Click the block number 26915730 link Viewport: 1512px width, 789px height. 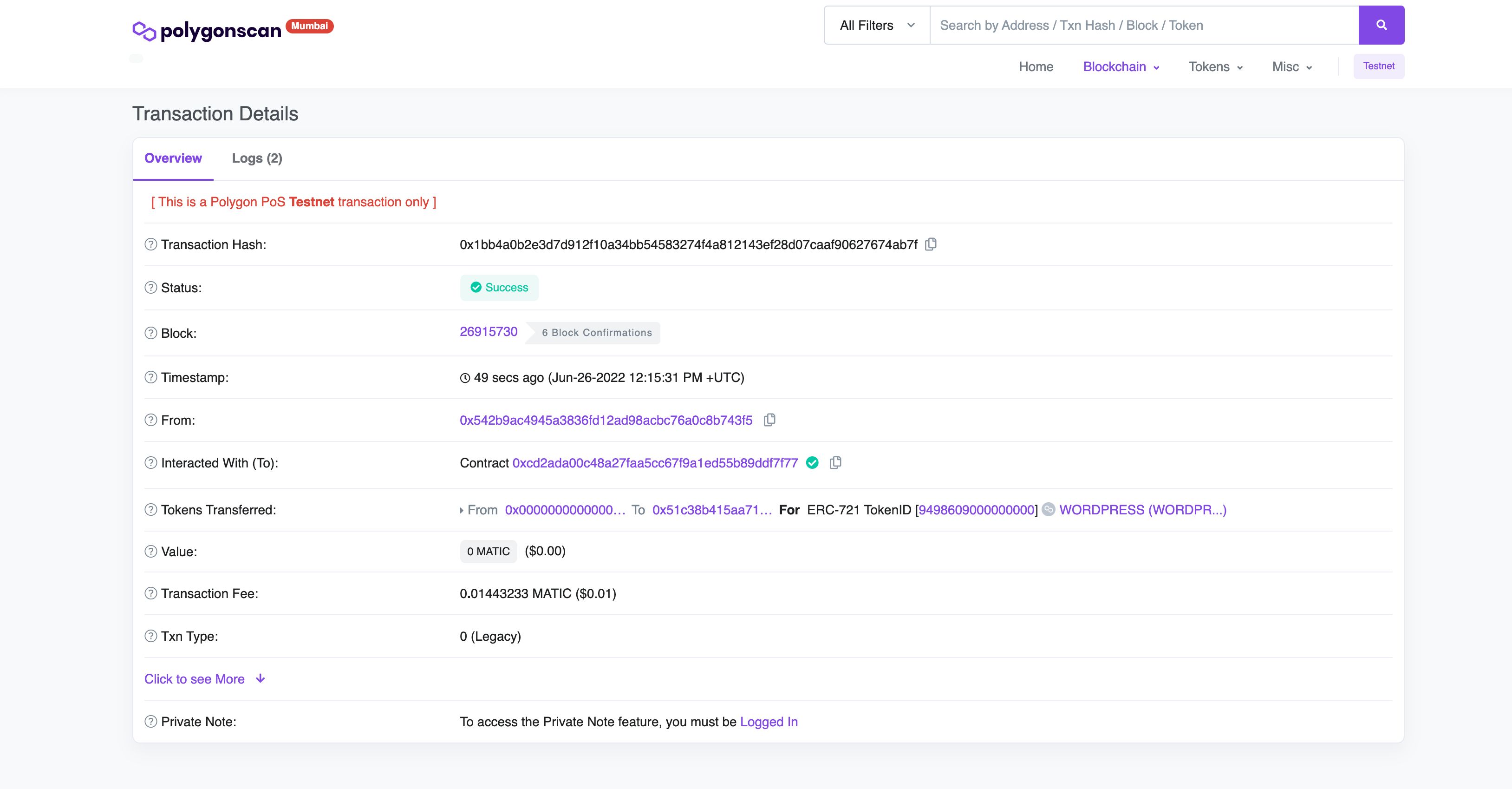point(488,331)
